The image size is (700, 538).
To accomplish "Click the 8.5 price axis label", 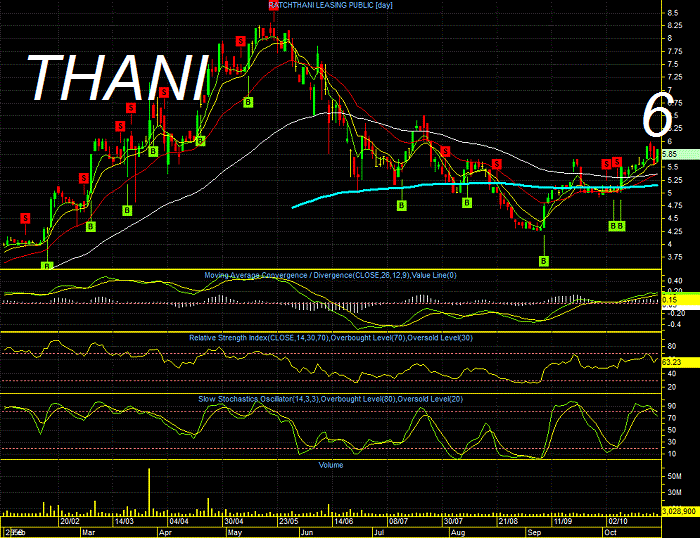I will (x=673, y=13).
